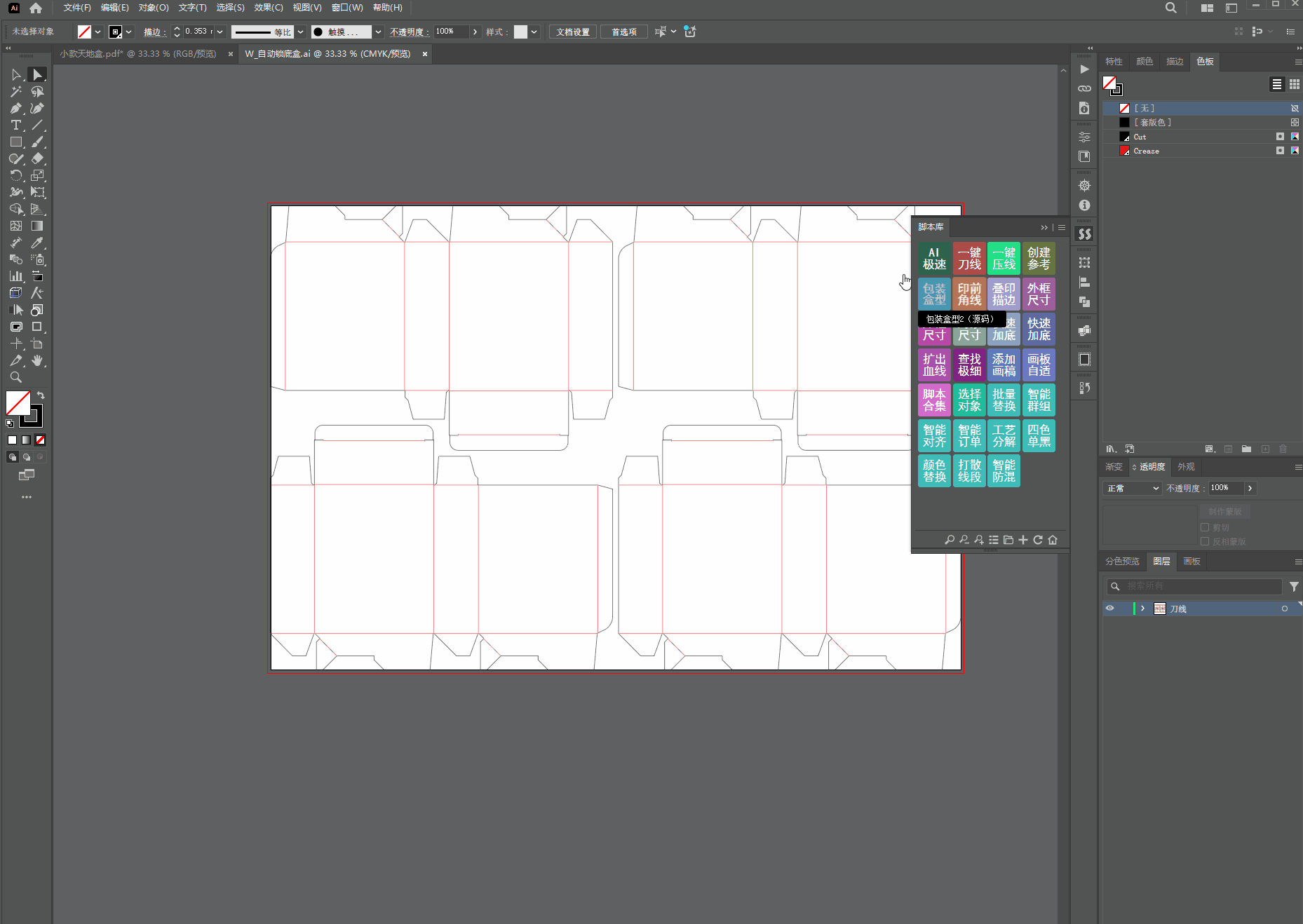Click the home icon in script library panel
Viewport: 1303px width, 924px height.
click(x=1053, y=540)
